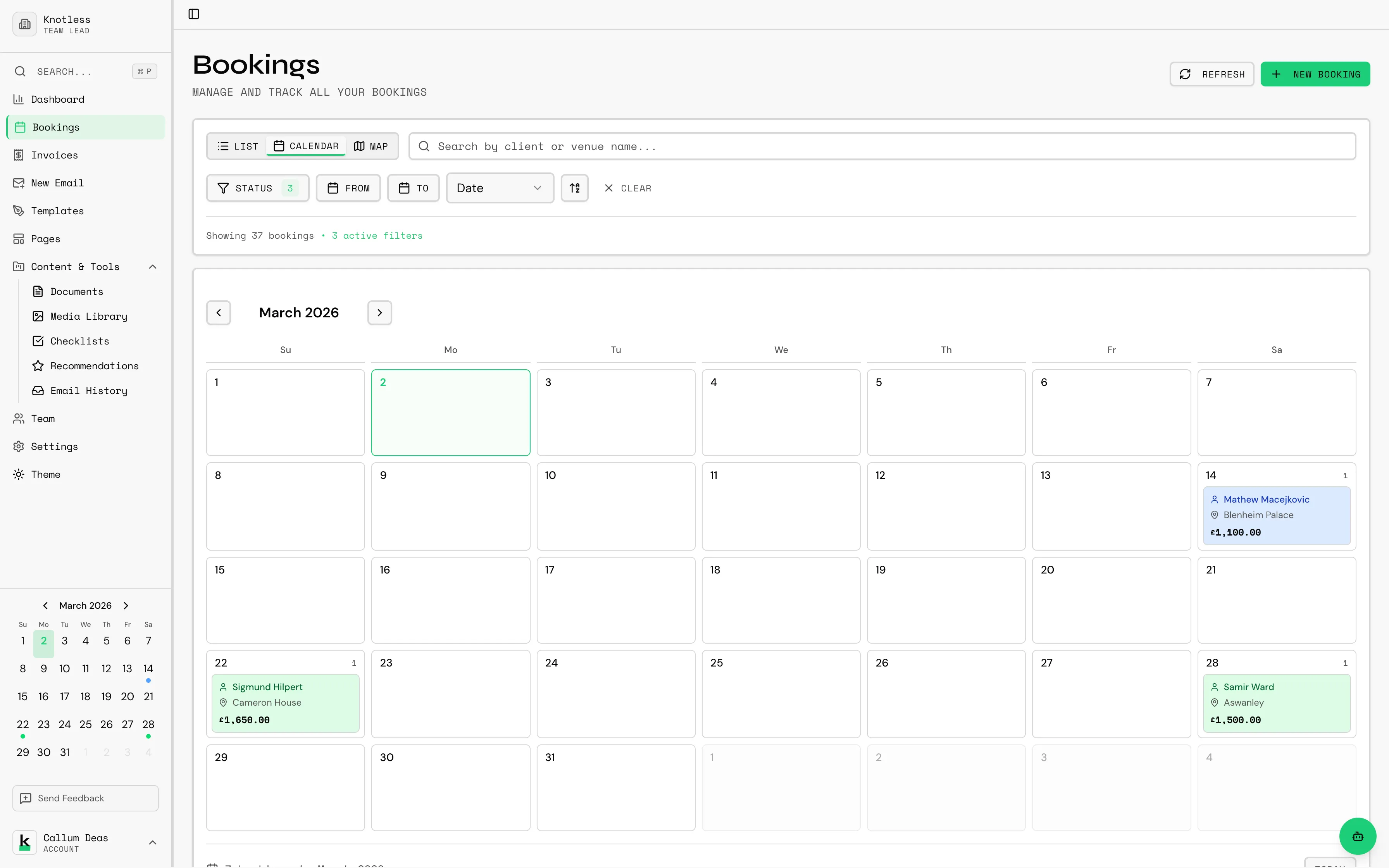Click the Recommendations star icon
1389x868 pixels.
38,366
